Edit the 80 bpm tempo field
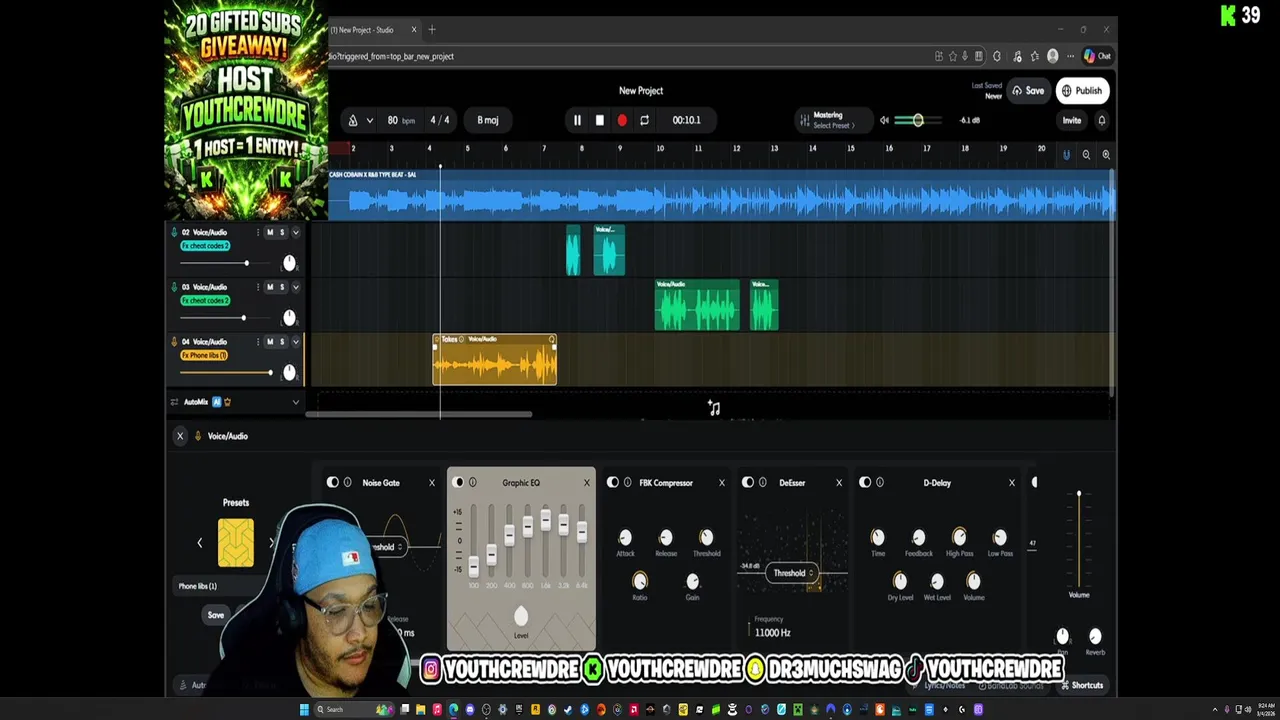Image resolution: width=1280 pixels, height=720 pixels. (x=400, y=120)
